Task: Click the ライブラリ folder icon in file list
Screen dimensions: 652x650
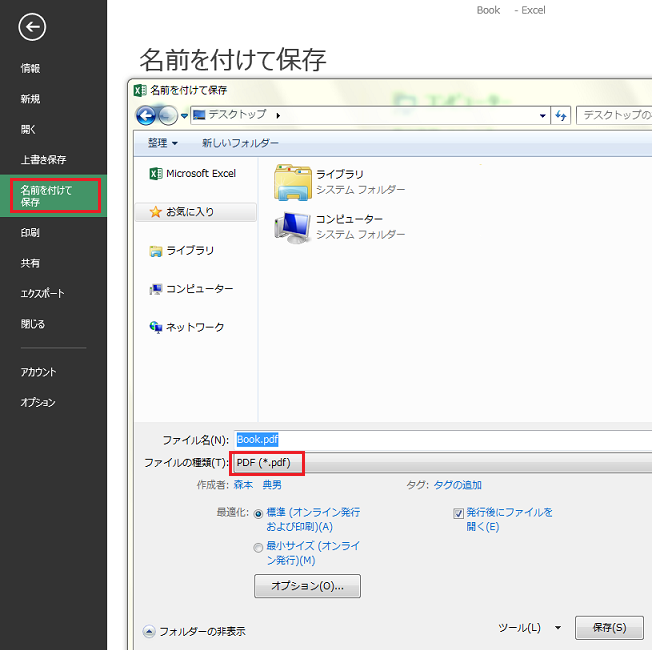Action: pos(292,182)
